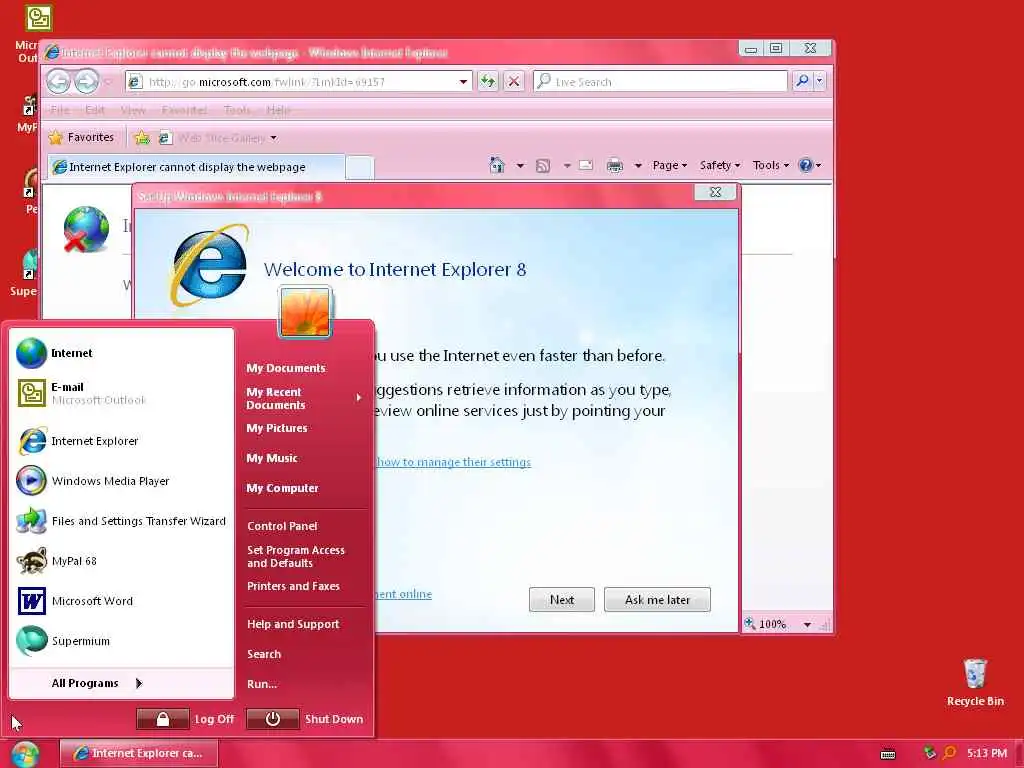Launch Windows Media Player
1024x768 pixels.
122,481
